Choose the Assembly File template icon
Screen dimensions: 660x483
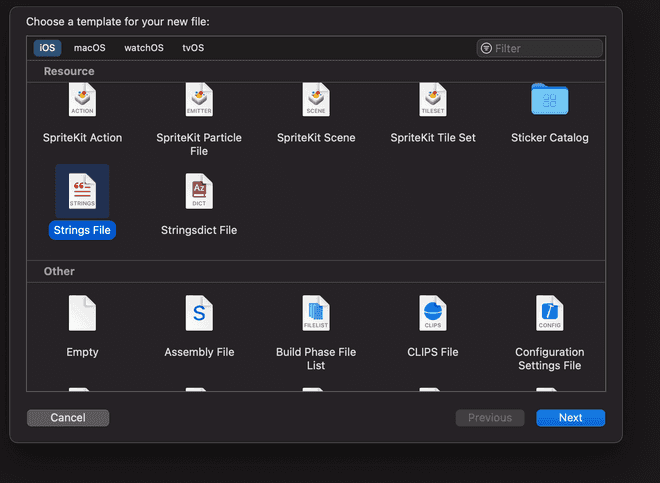[199, 314]
